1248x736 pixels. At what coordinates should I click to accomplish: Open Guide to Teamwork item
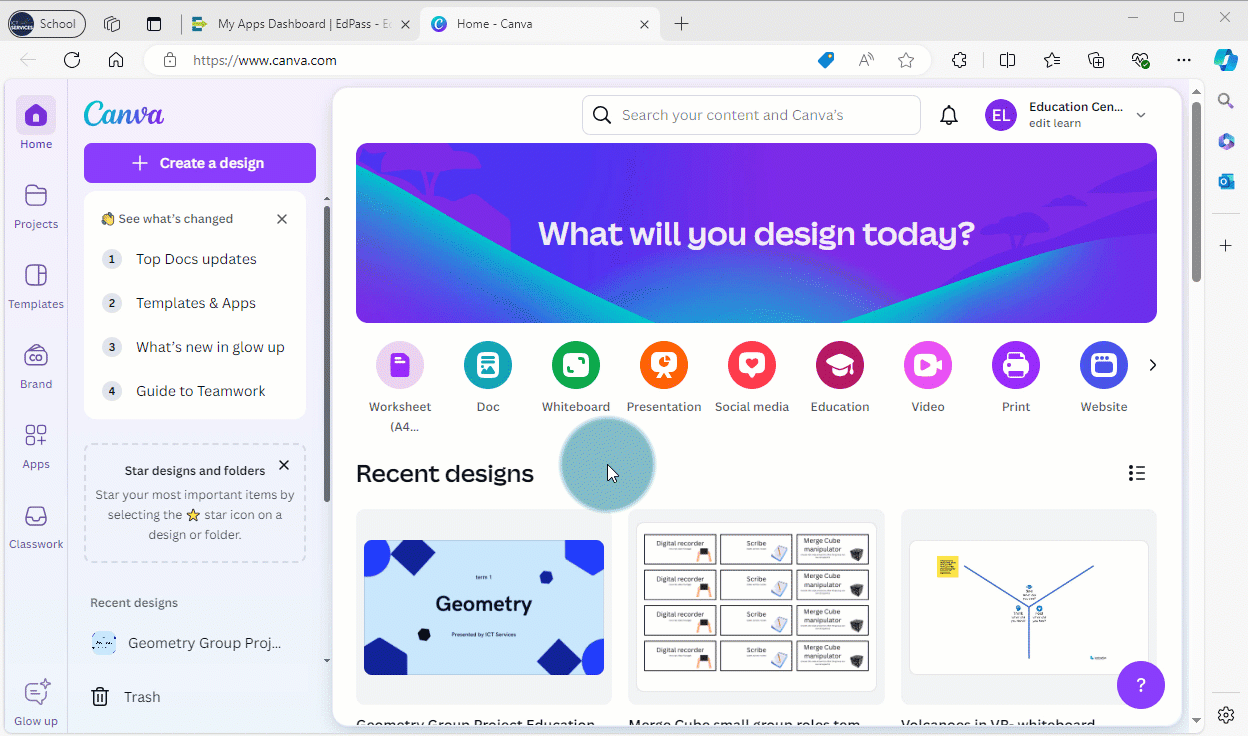(x=201, y=391)
